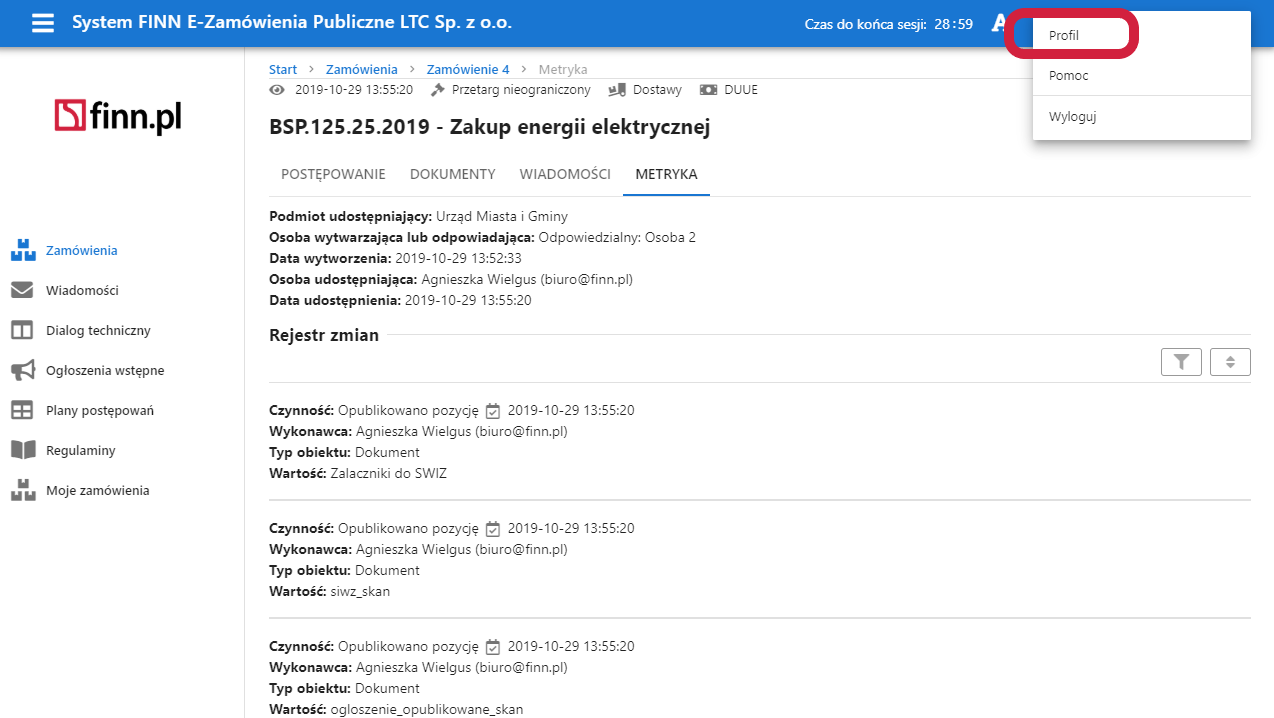Click value ogloszenie_opublikowane_skan

(x=427, y=709)
